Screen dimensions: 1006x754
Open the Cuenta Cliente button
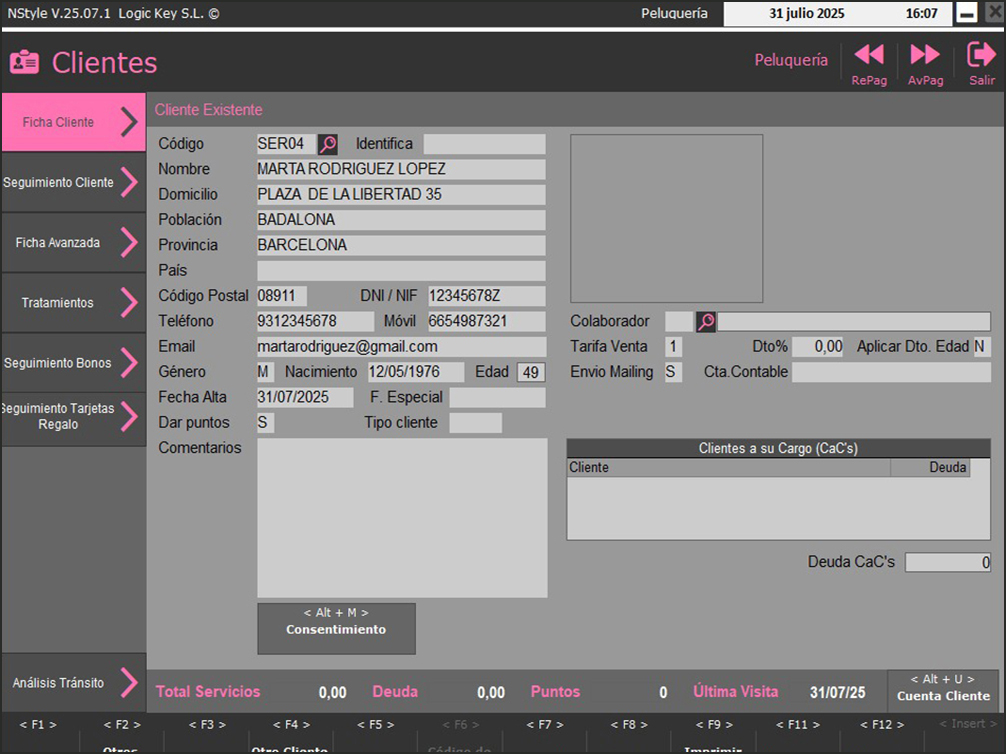pyautogui.click(x=943, y=689)
